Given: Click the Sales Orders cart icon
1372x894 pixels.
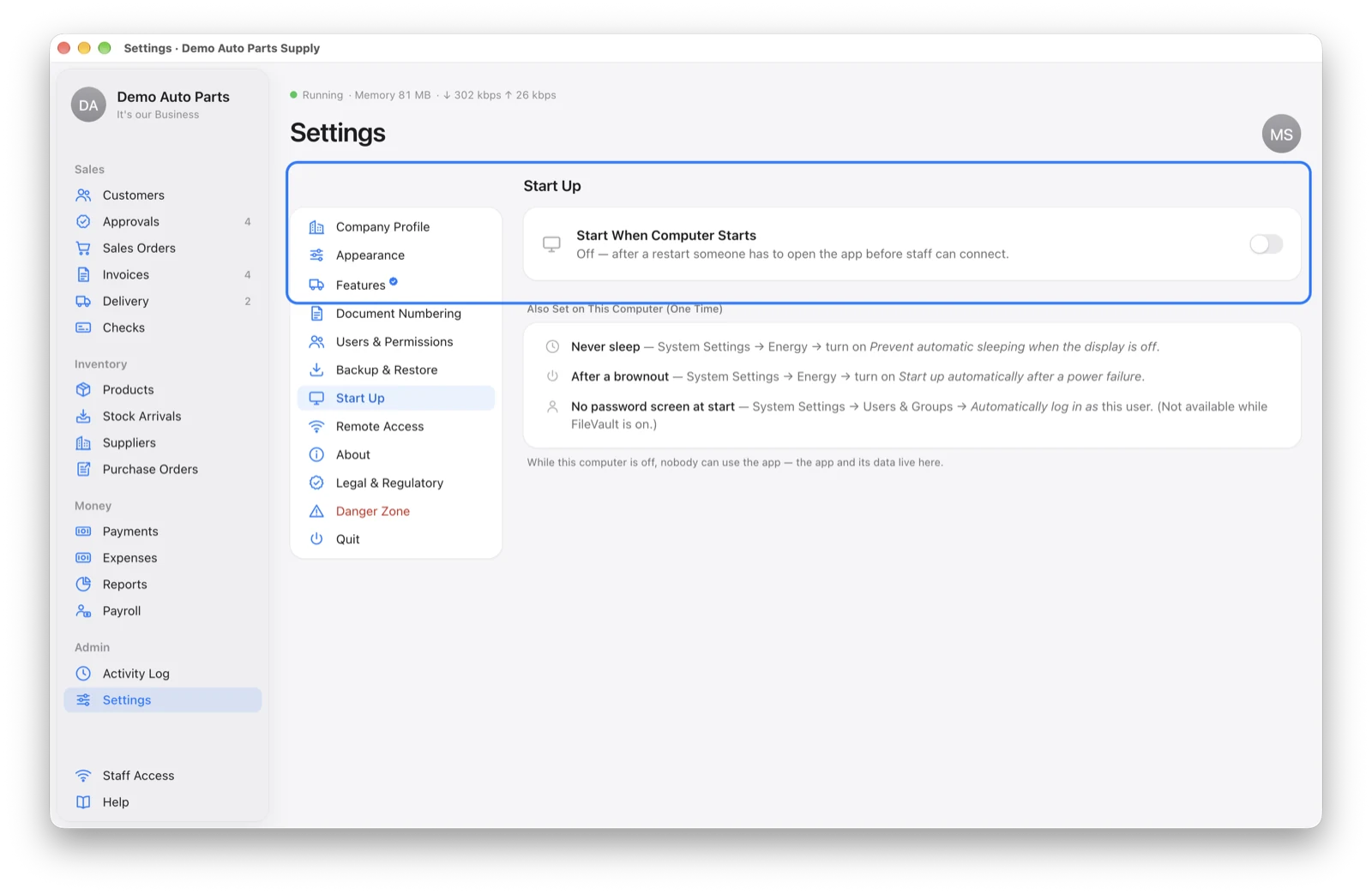Looking at the screenshot, I should pos(83,249).
